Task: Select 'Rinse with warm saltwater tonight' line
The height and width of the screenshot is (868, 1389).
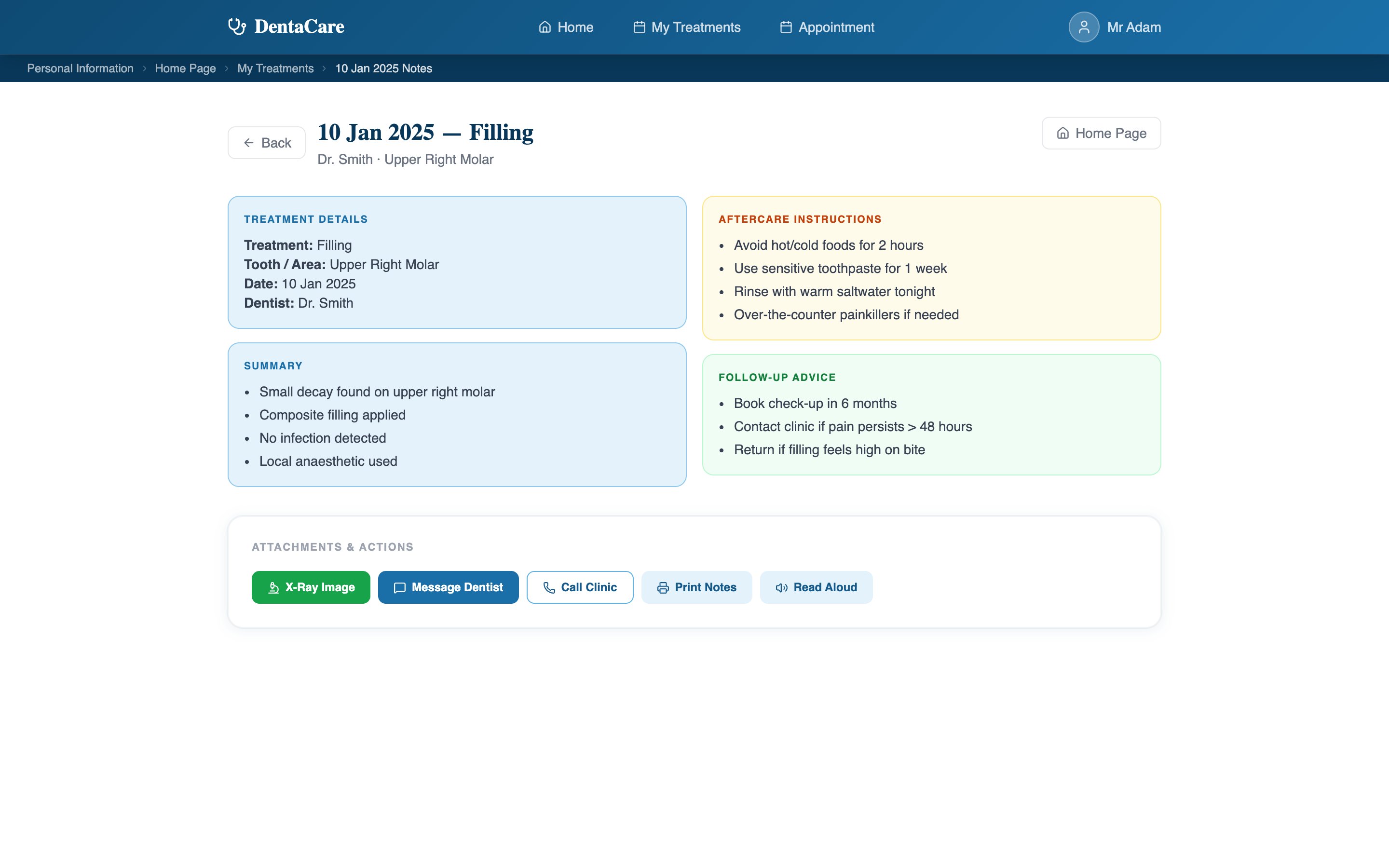Action: pyautogui.click(x=834, y=292)
